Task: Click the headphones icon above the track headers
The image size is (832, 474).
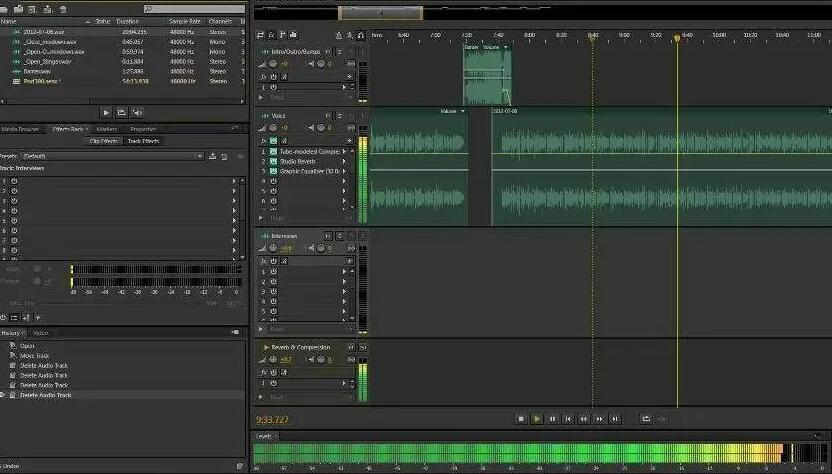Action: point(360,35)
